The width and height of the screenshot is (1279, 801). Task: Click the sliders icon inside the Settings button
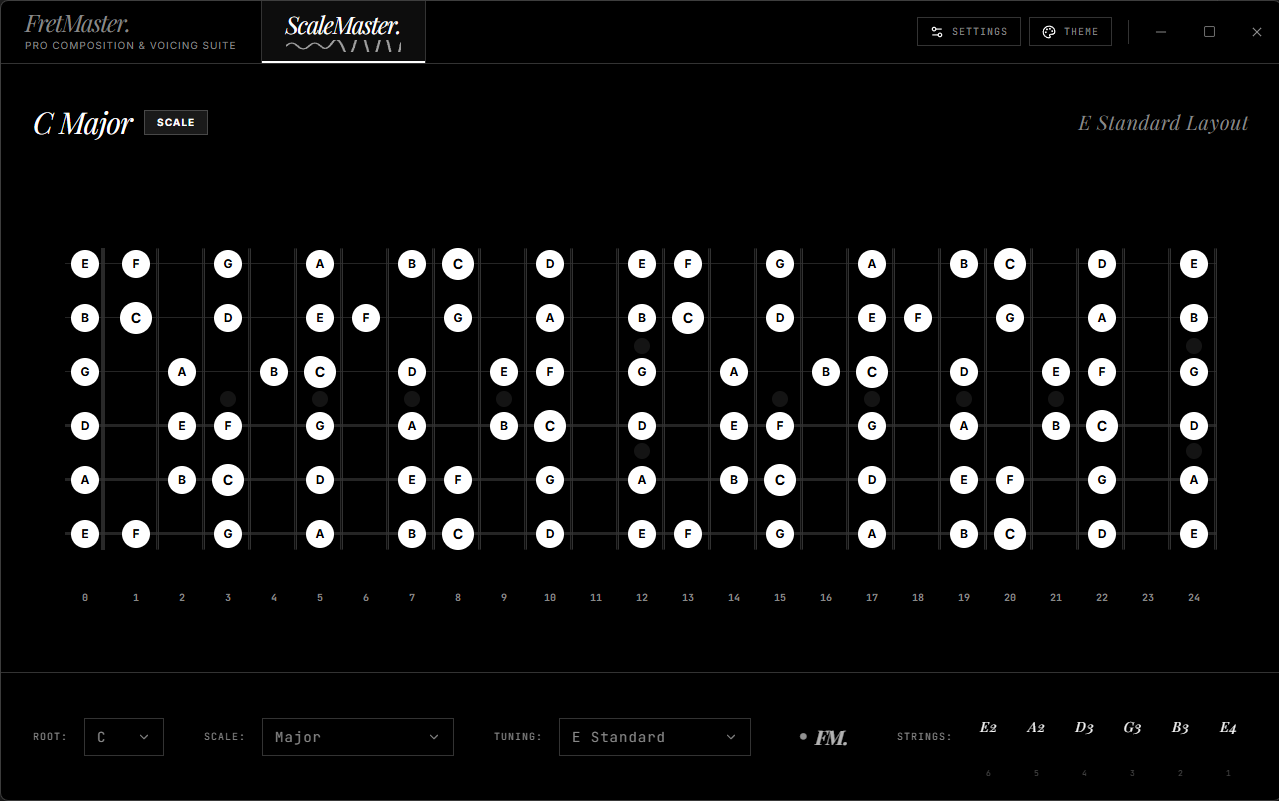click(937, 31)
